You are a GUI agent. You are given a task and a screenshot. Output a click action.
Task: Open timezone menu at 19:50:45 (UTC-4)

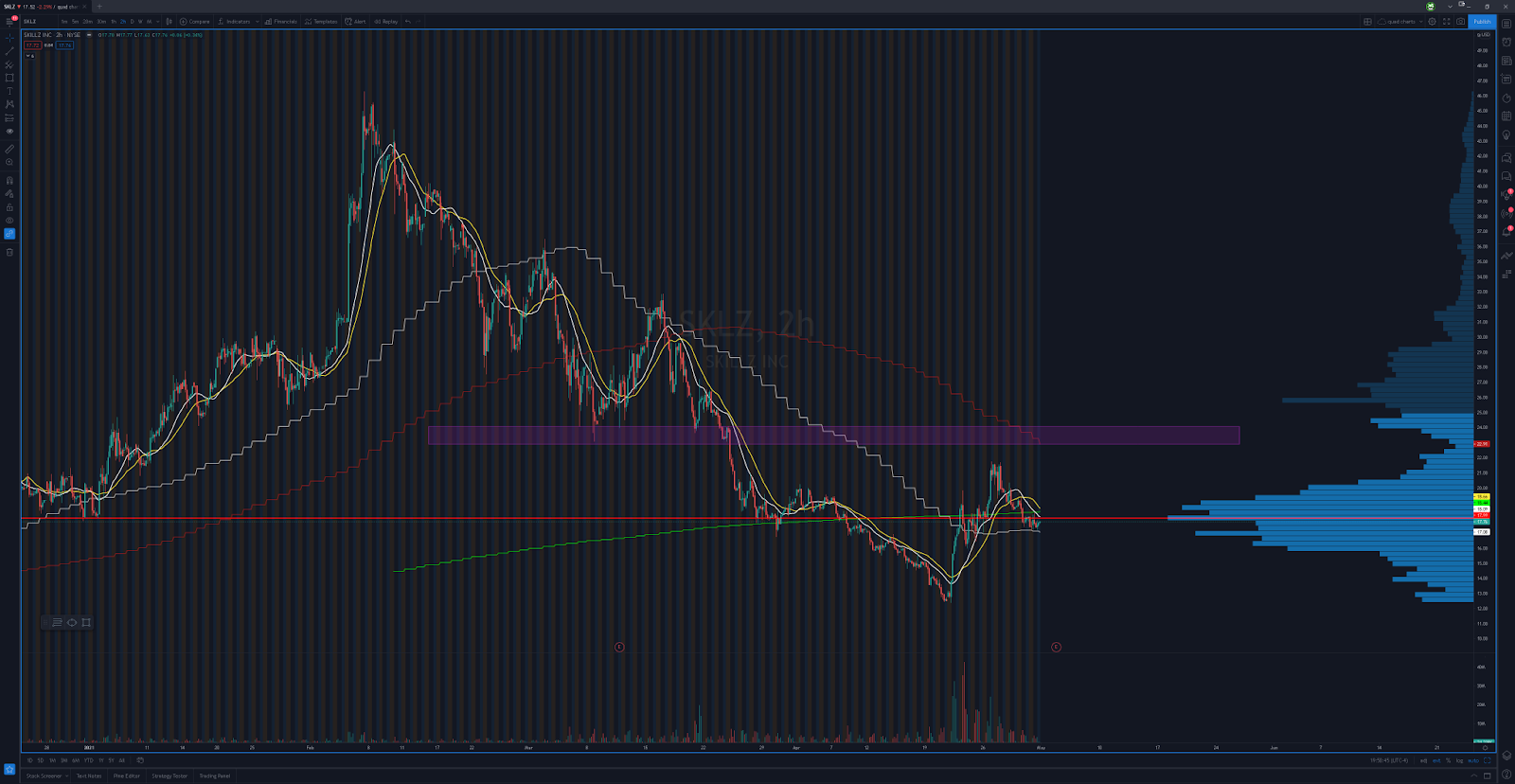[x=1389, y=760]
